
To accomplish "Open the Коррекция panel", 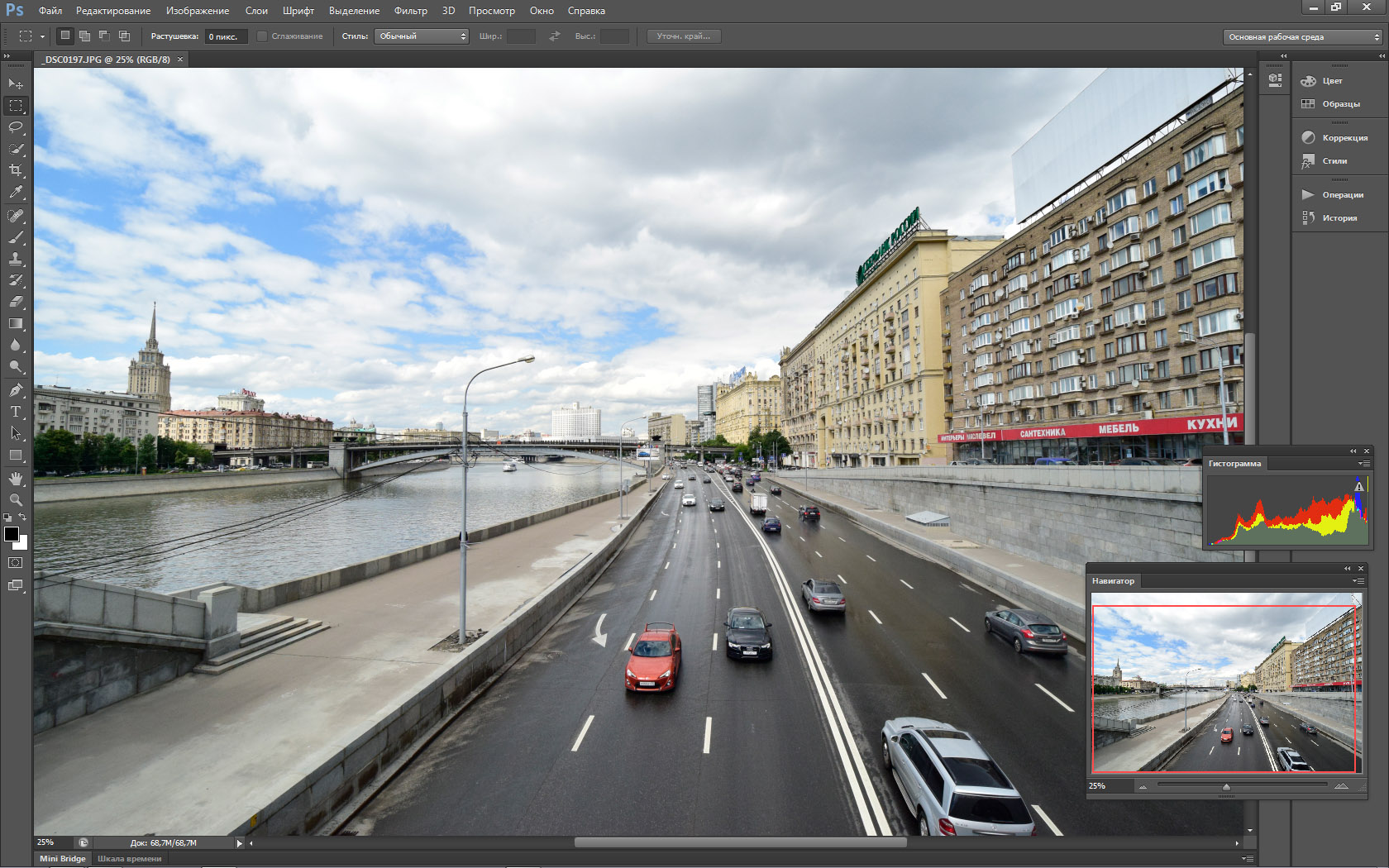I will tap(1344, 138).
